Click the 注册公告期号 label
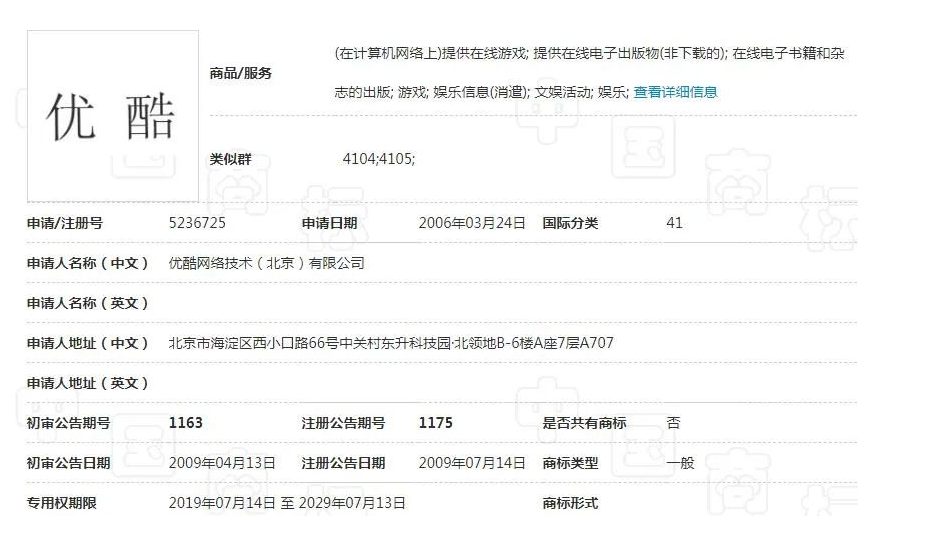934x537 pixels. tap(343, 423)
